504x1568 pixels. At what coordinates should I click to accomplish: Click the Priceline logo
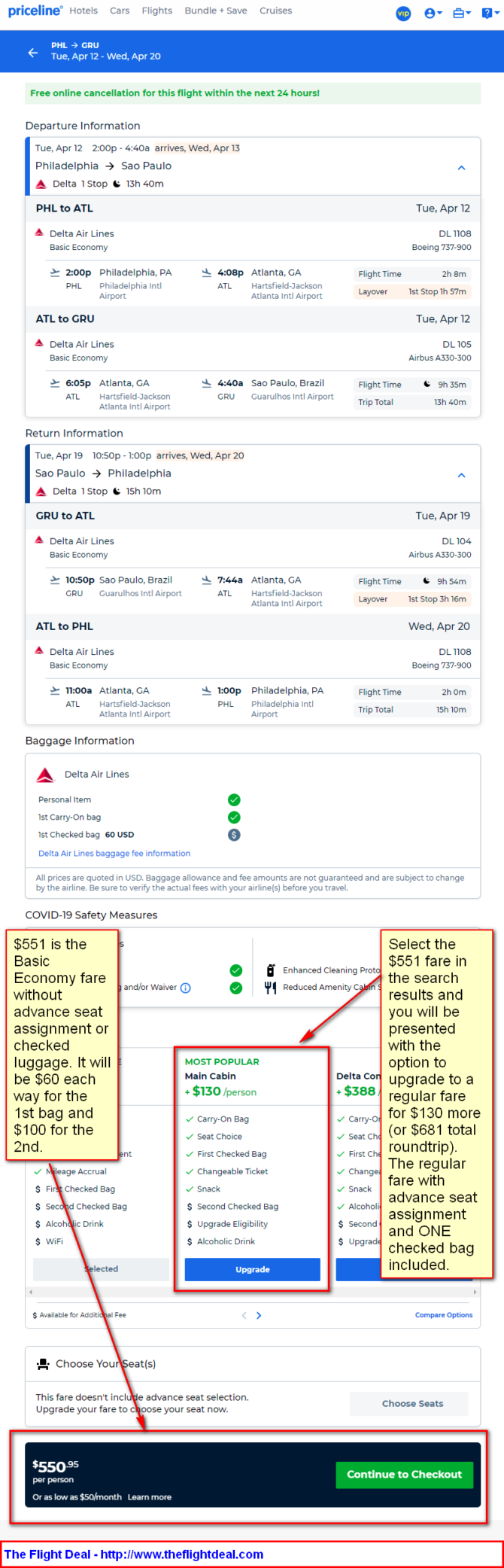coord(34,11)
